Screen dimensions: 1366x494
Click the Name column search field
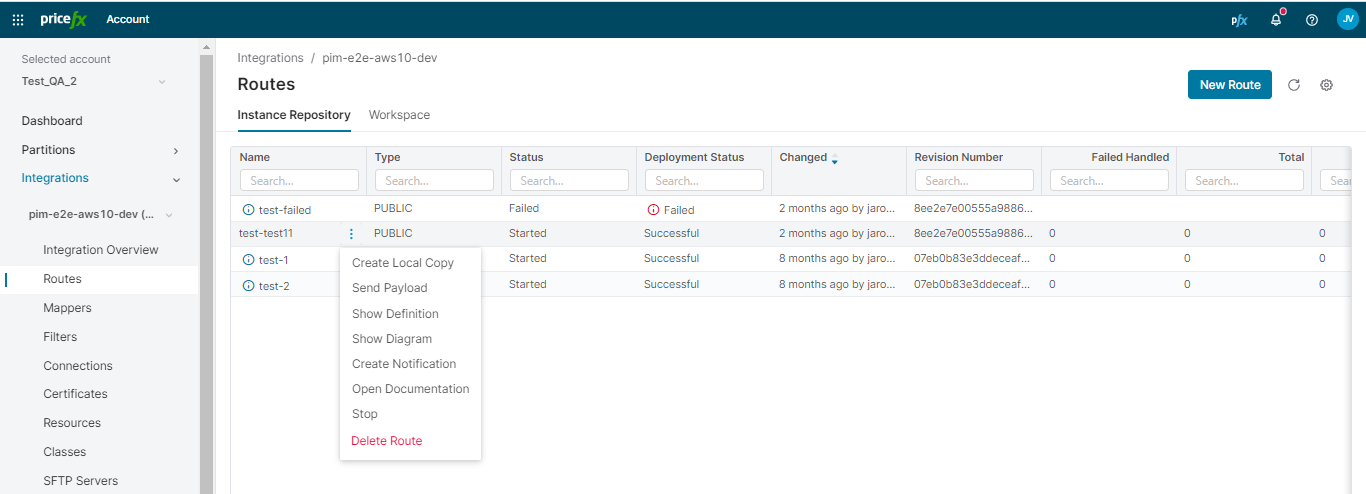click(x=299, y=181)
